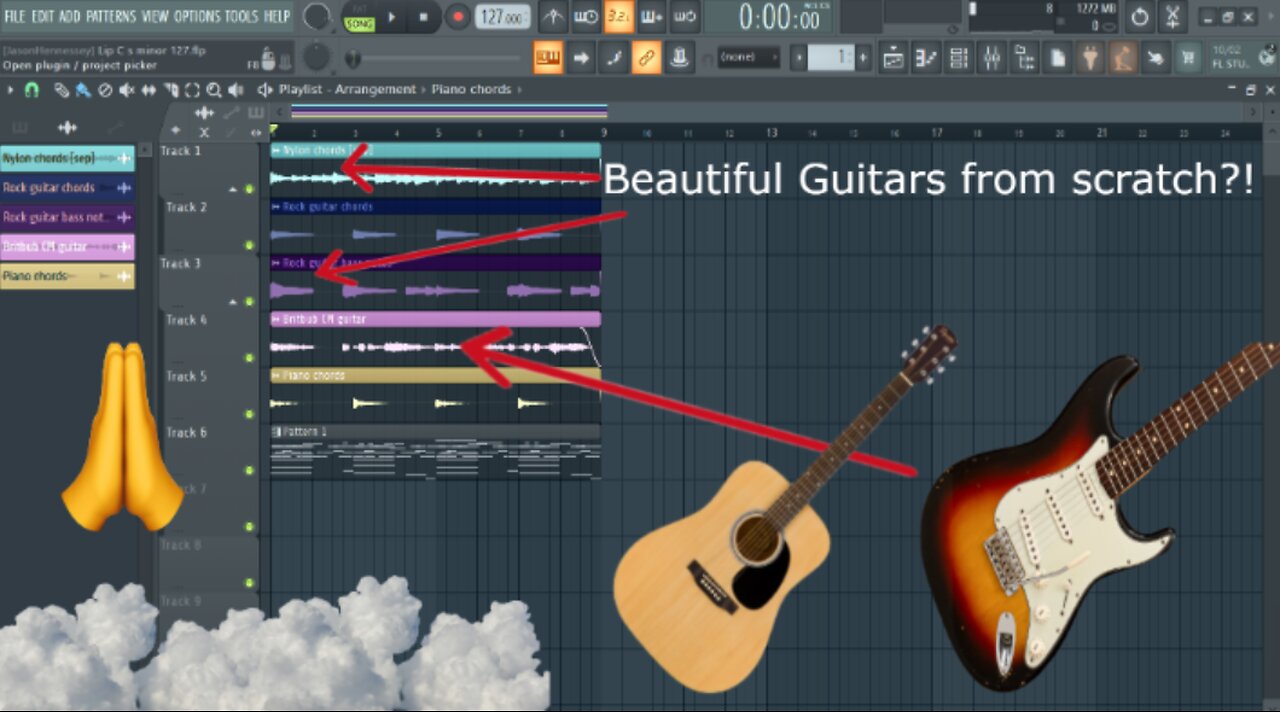Image resolution: width=1280 pixels, height=712 pixels.
Task: Select the Slip tool in playlist
Action: click(149, 90)
